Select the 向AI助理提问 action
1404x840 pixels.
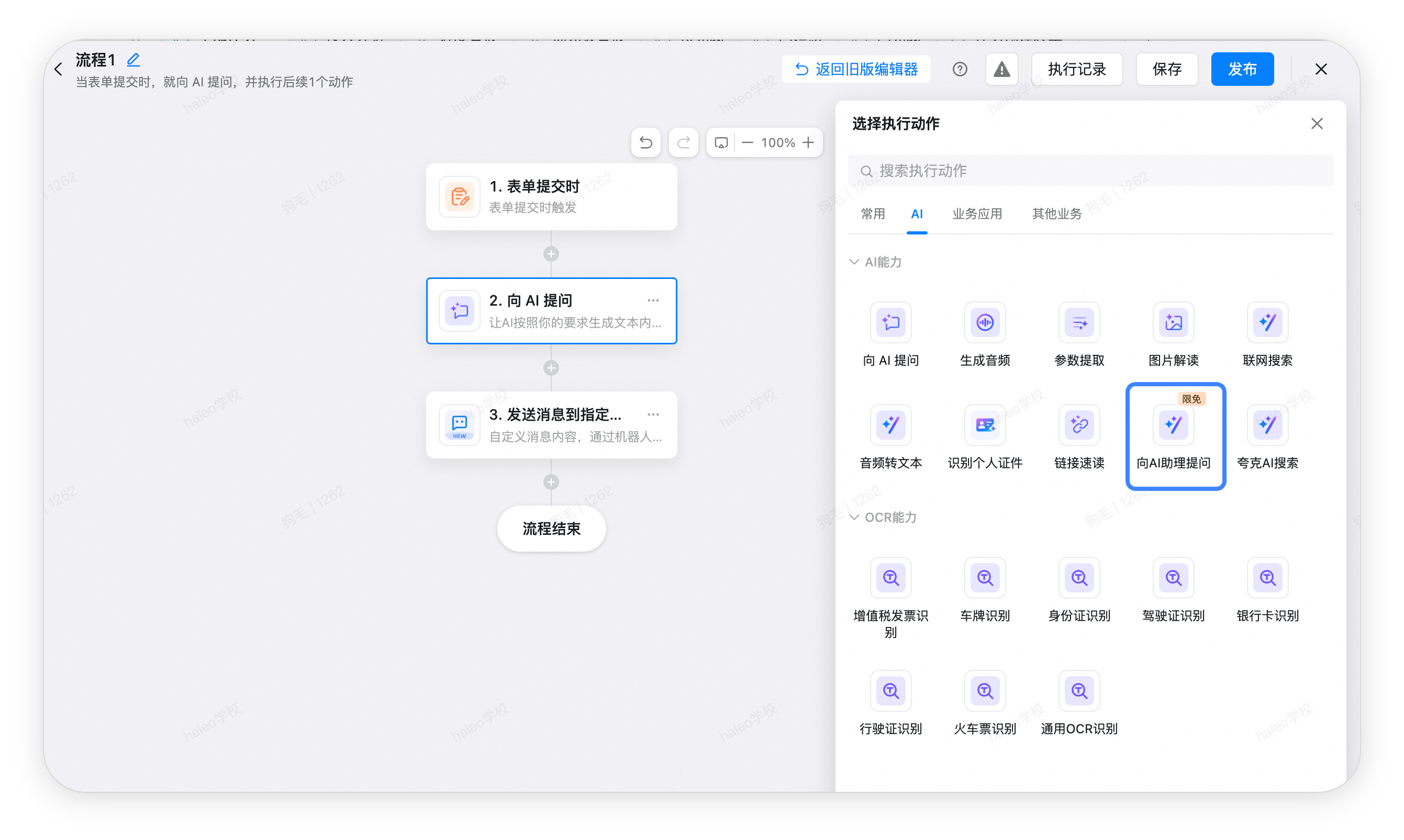click(x=1175, y=436)
